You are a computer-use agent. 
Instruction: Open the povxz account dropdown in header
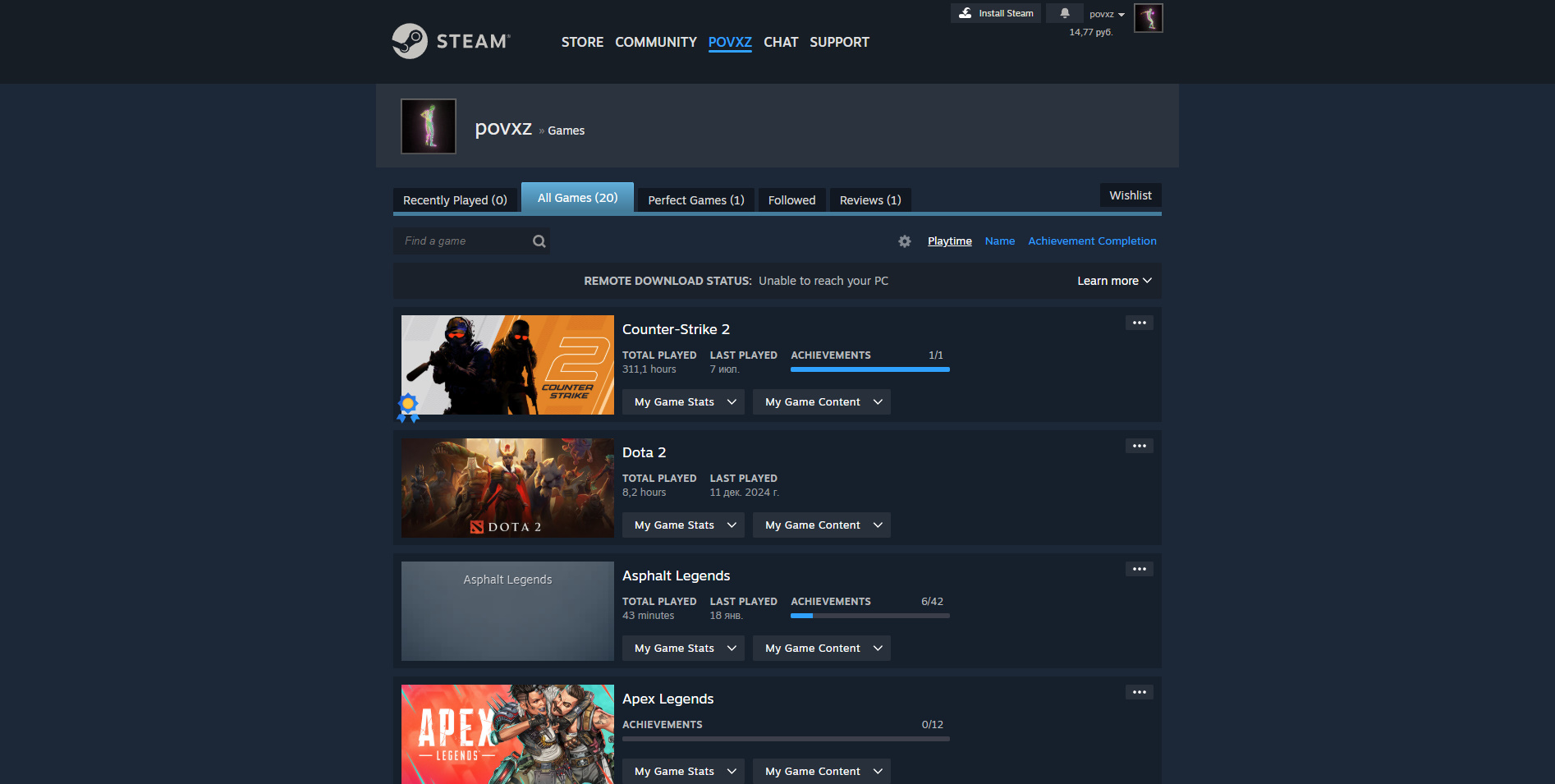tap(1107, 14)
